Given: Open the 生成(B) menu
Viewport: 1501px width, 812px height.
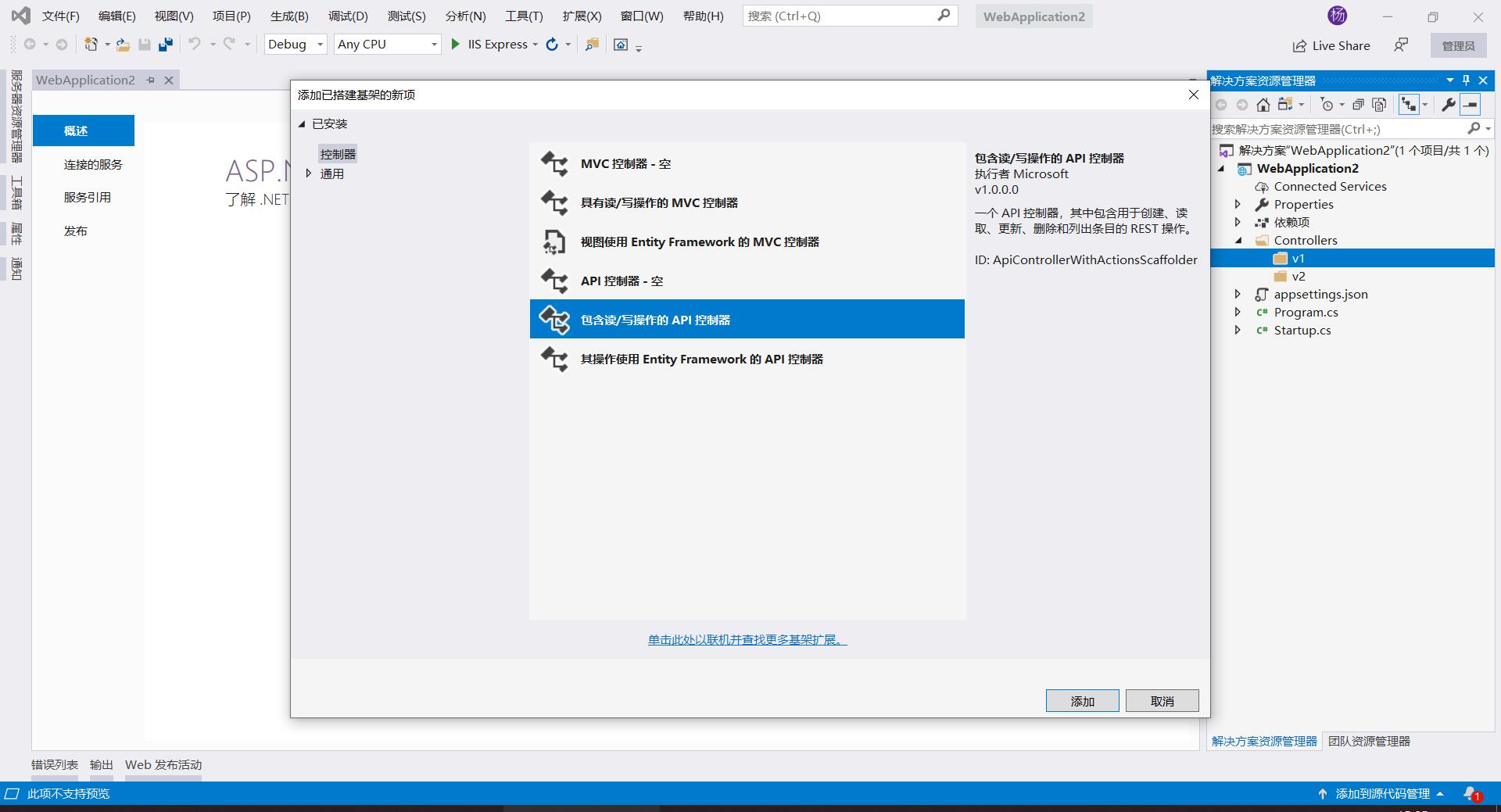Looking at the screenshot, I should click(x=289, y=16).
